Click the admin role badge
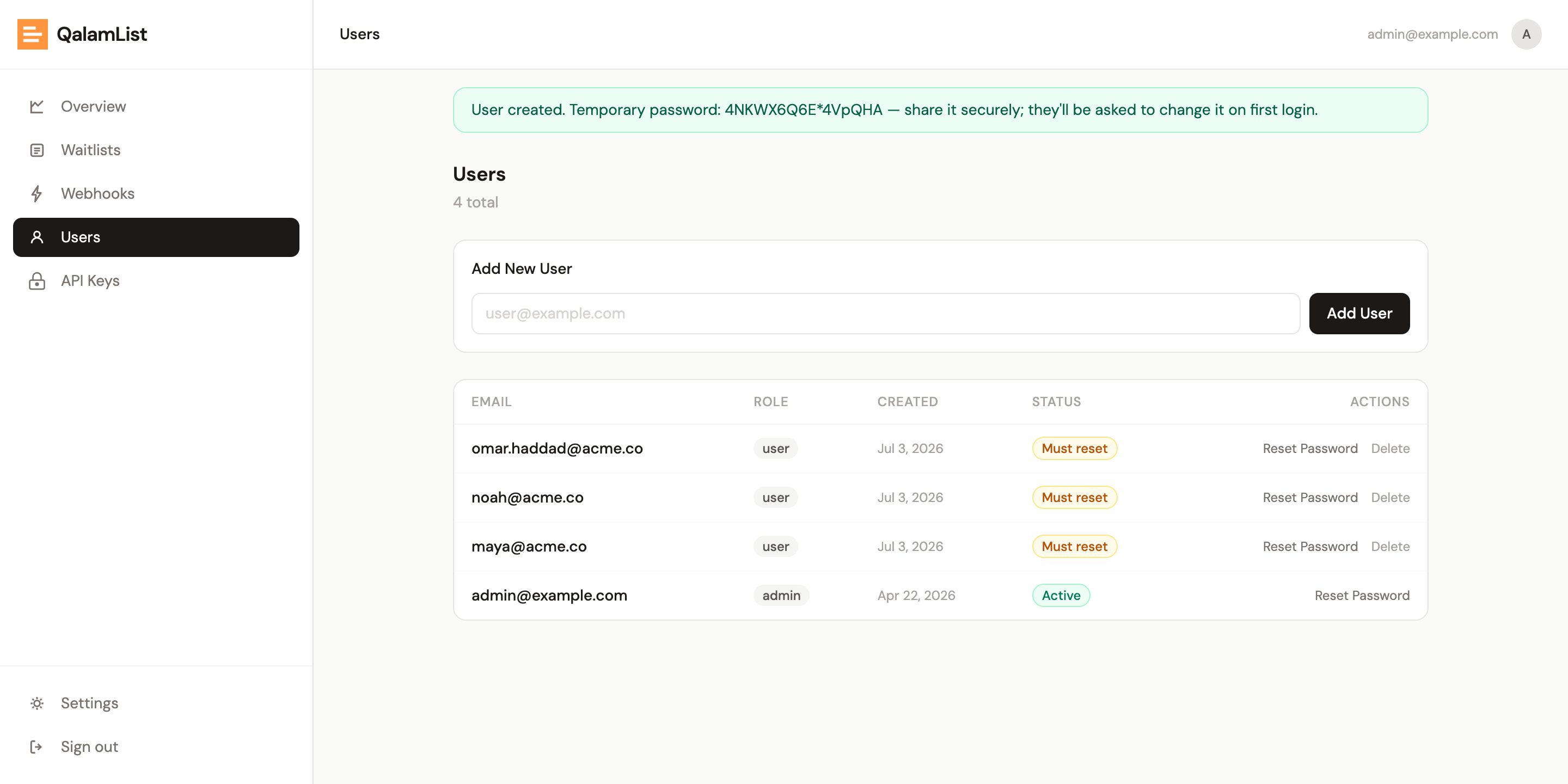1568x784 pixels. point(781,595)
